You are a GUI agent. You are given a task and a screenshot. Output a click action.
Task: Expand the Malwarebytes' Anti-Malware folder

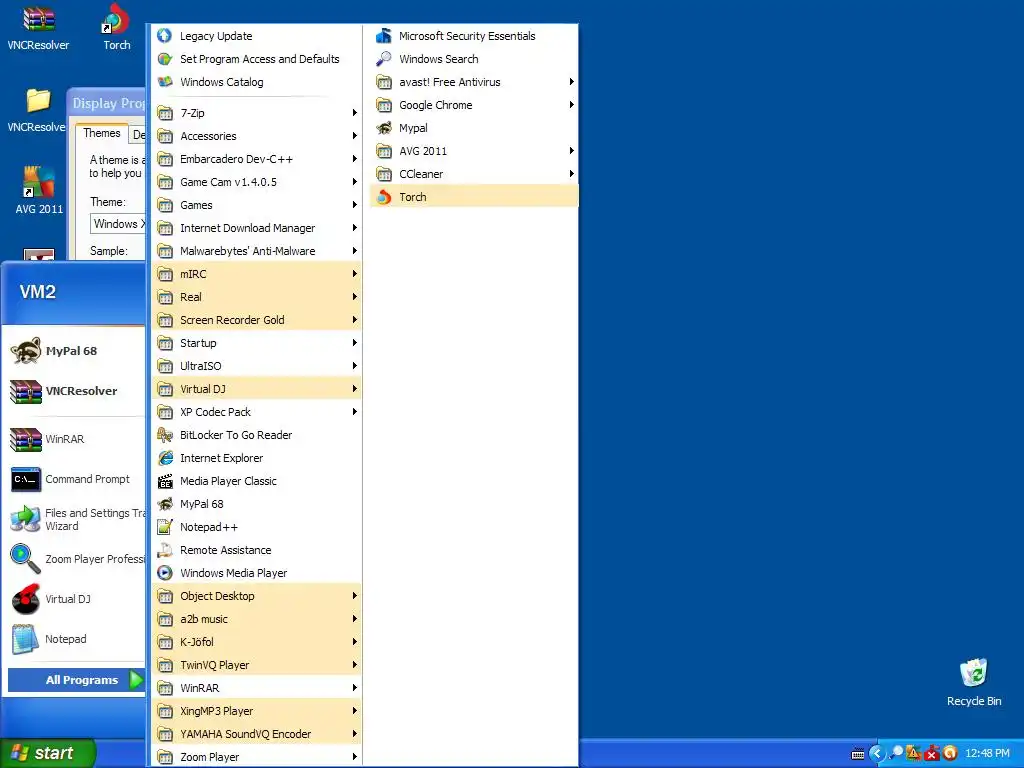(256, 251)
